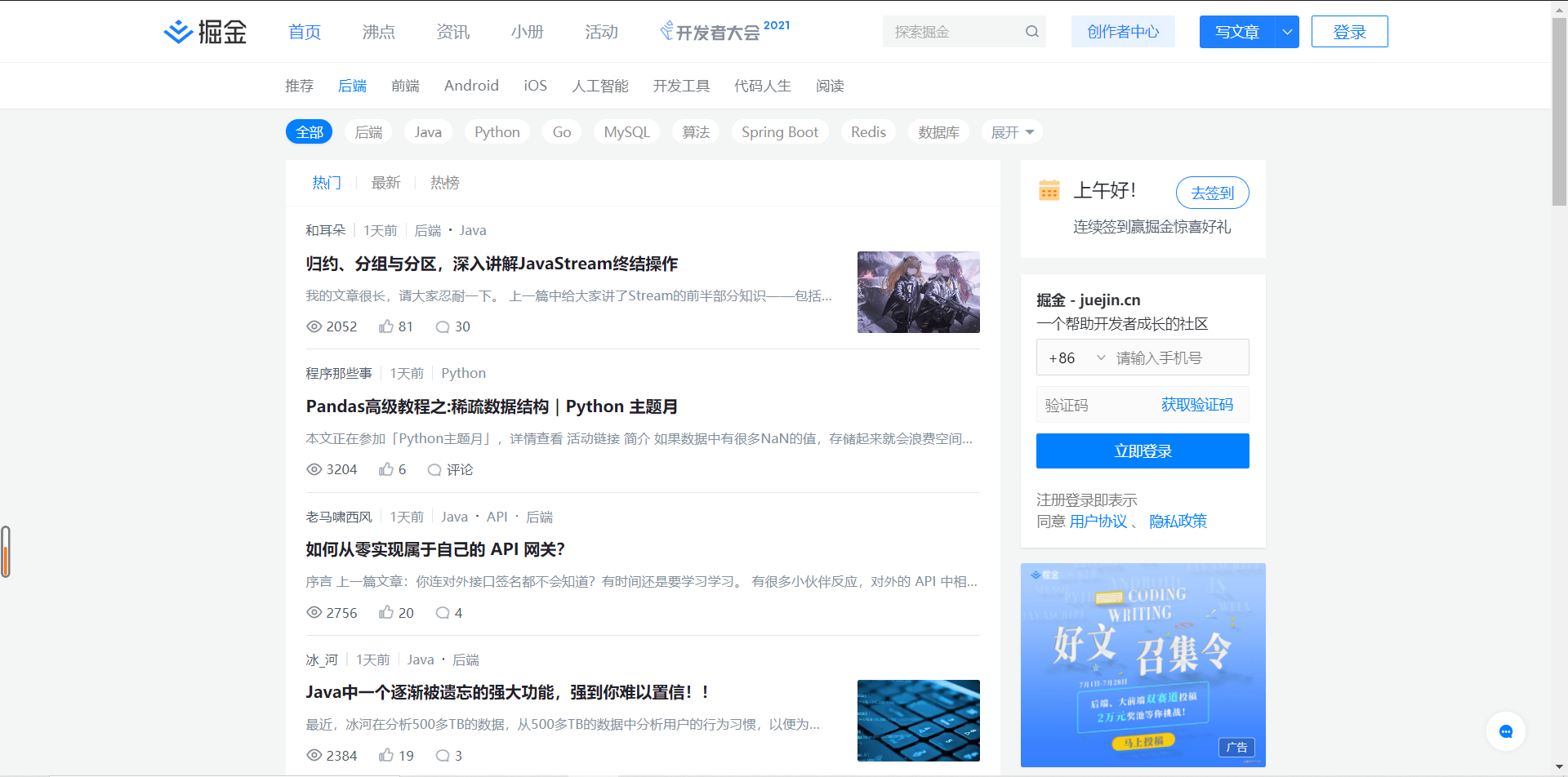Open 沸点 nav item
Viewport: 1568px width, 777px height.
pos(379,32)
